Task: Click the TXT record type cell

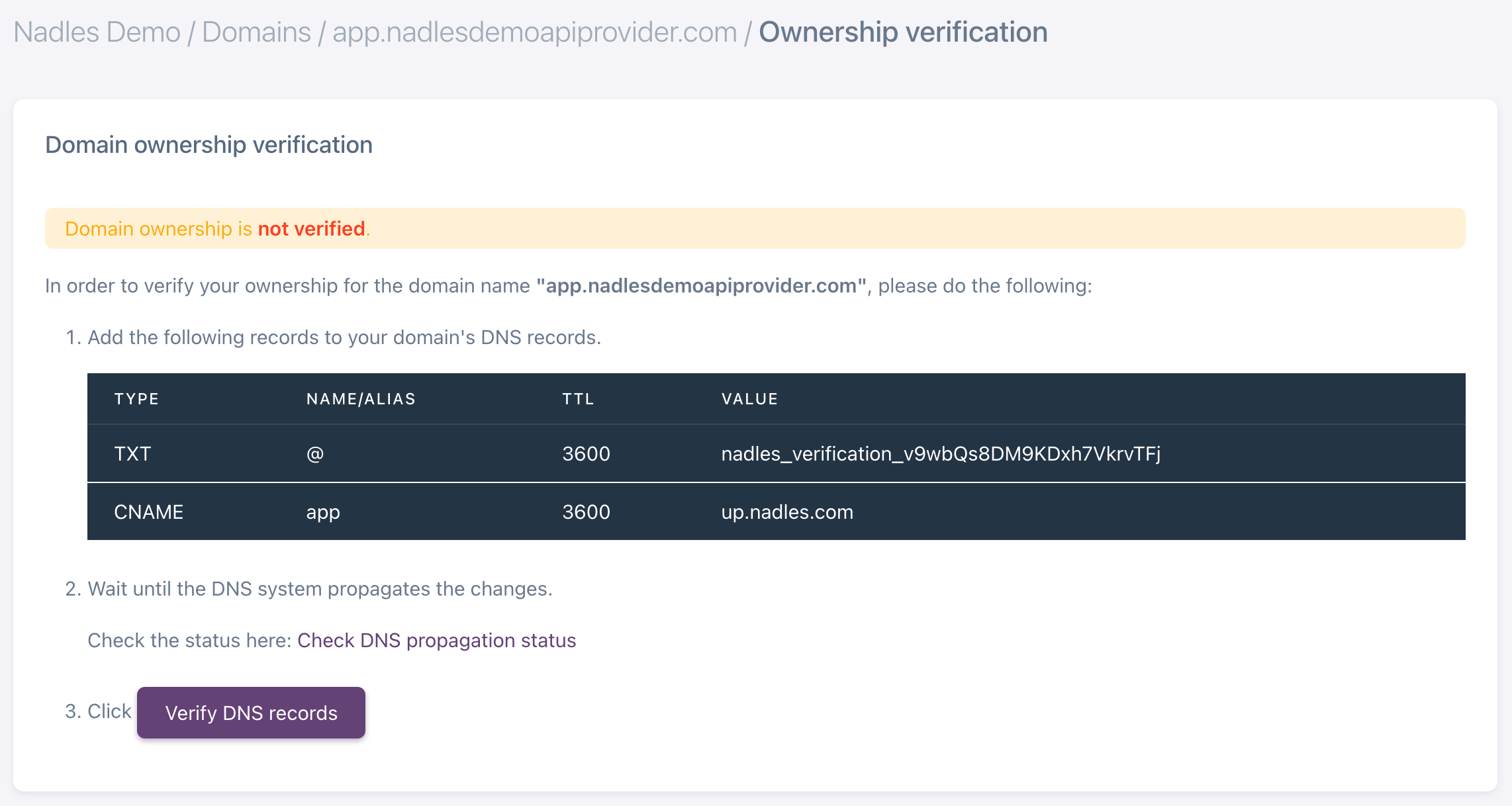Action: pos(132,454)
